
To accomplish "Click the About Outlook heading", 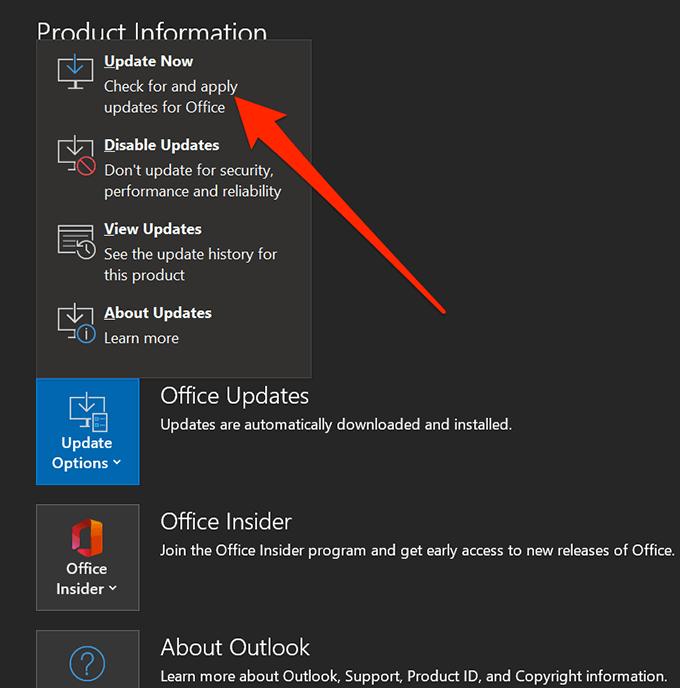I will coord(235,647).
